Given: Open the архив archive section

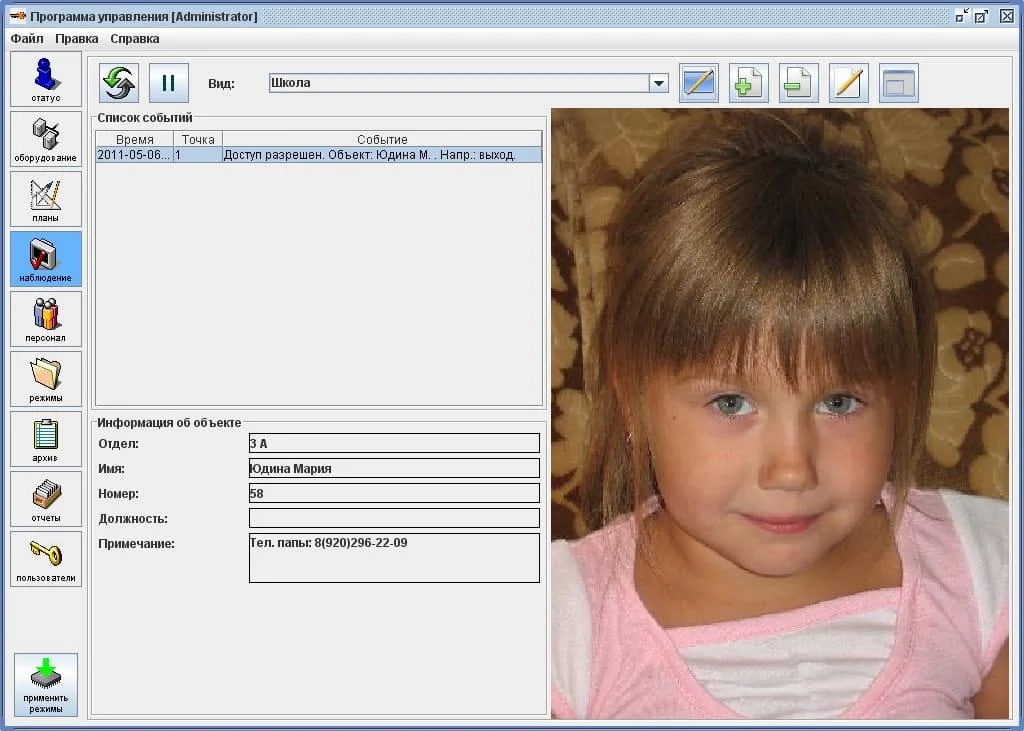Looking at the screenshot, I should [46, 439].
